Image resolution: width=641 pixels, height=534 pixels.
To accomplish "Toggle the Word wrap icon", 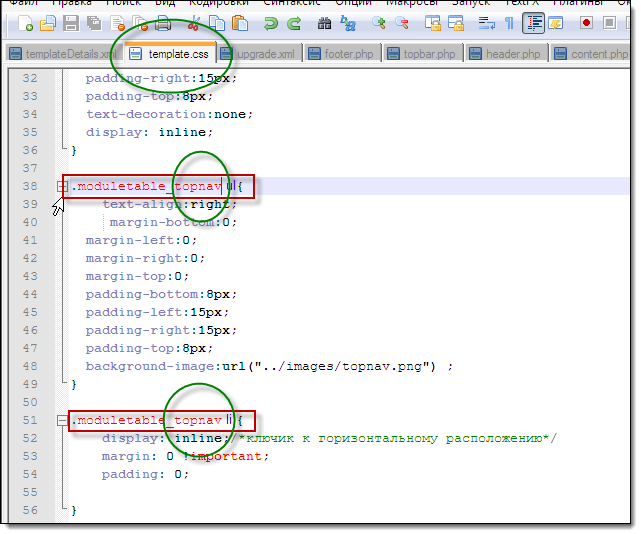I will [486, 22].
